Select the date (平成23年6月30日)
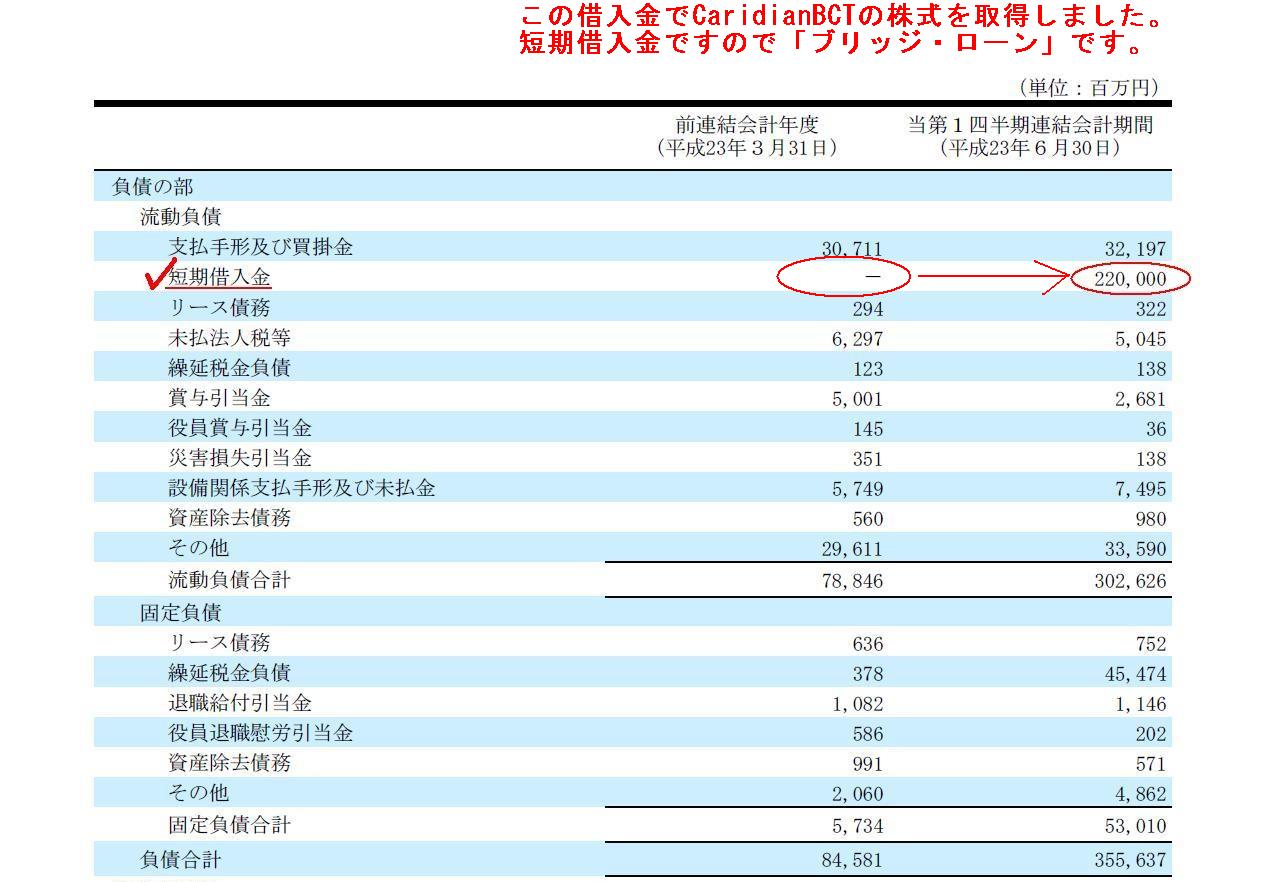Image resolution: width=1279 pixels, height=882 pixels. [1030, 148]
